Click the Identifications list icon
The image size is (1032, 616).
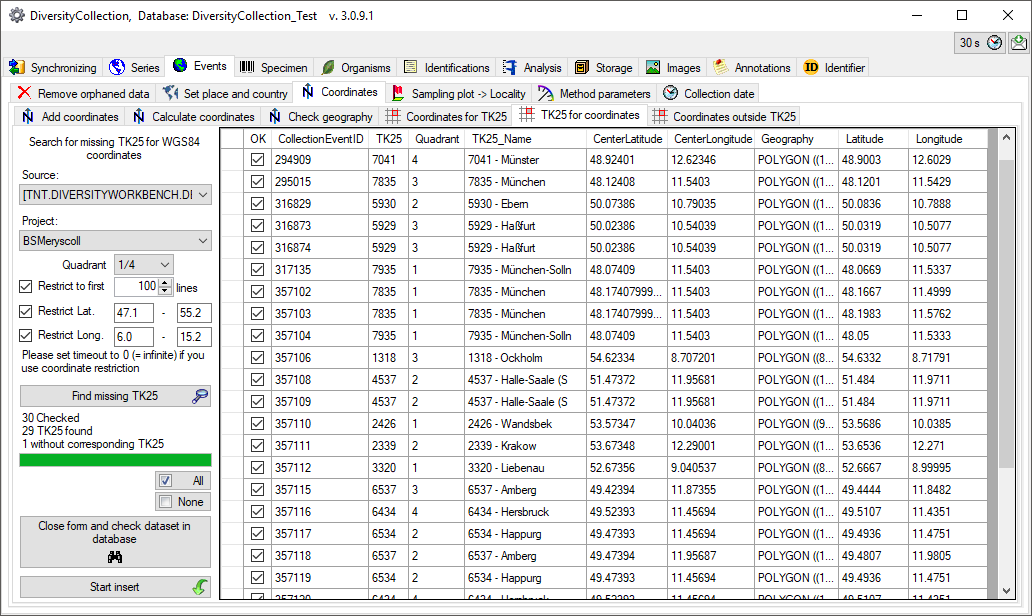click(x=411, y=67)
